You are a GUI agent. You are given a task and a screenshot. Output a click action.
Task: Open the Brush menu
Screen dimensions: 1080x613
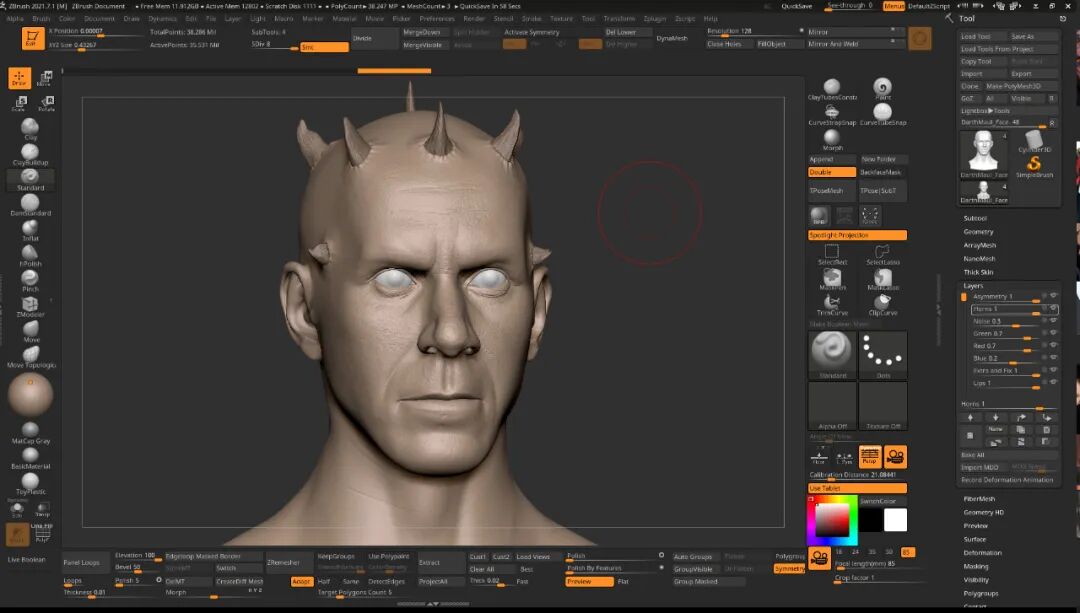[x=41, y=19]
